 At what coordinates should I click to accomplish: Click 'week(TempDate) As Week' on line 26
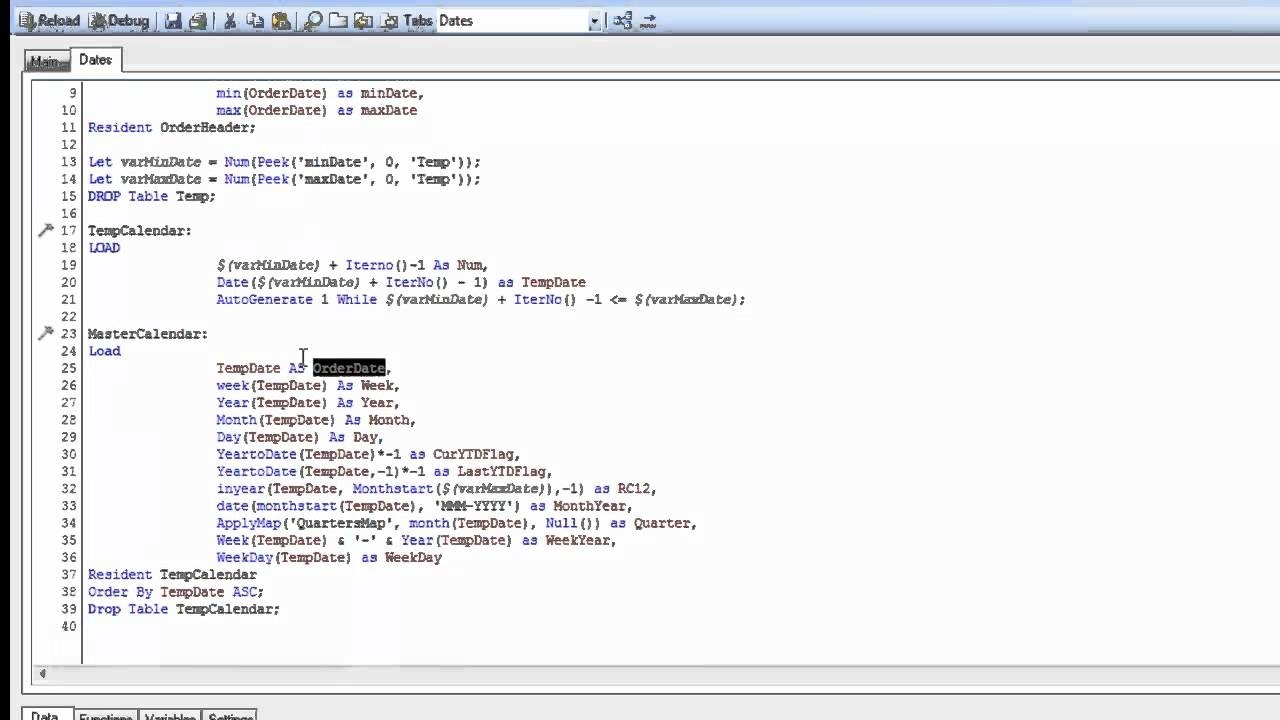coord(308,386)
